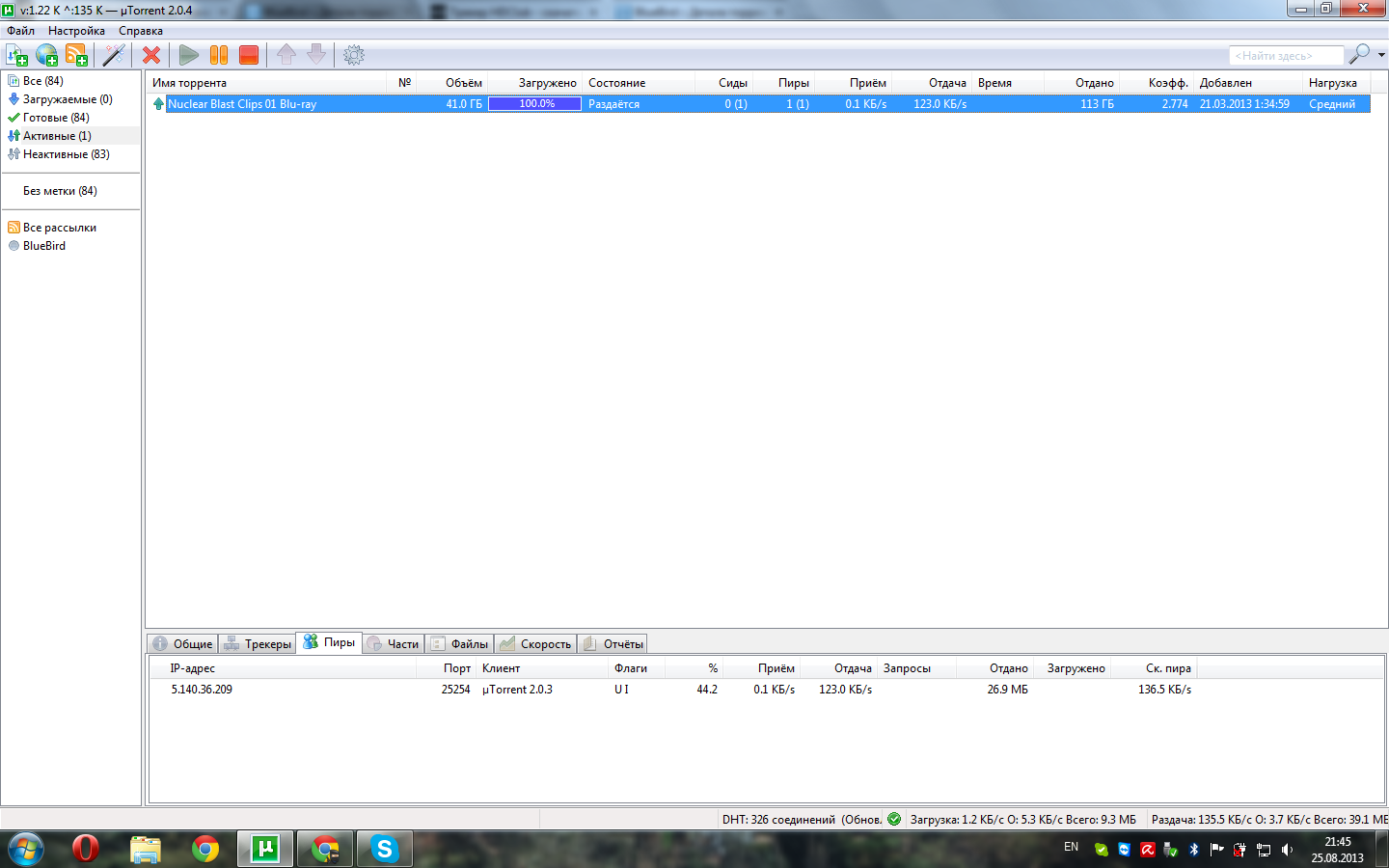This screenshot has width=1389, height=868.
Task: Switch to the Отчёты tab
Action: [613, 644]
